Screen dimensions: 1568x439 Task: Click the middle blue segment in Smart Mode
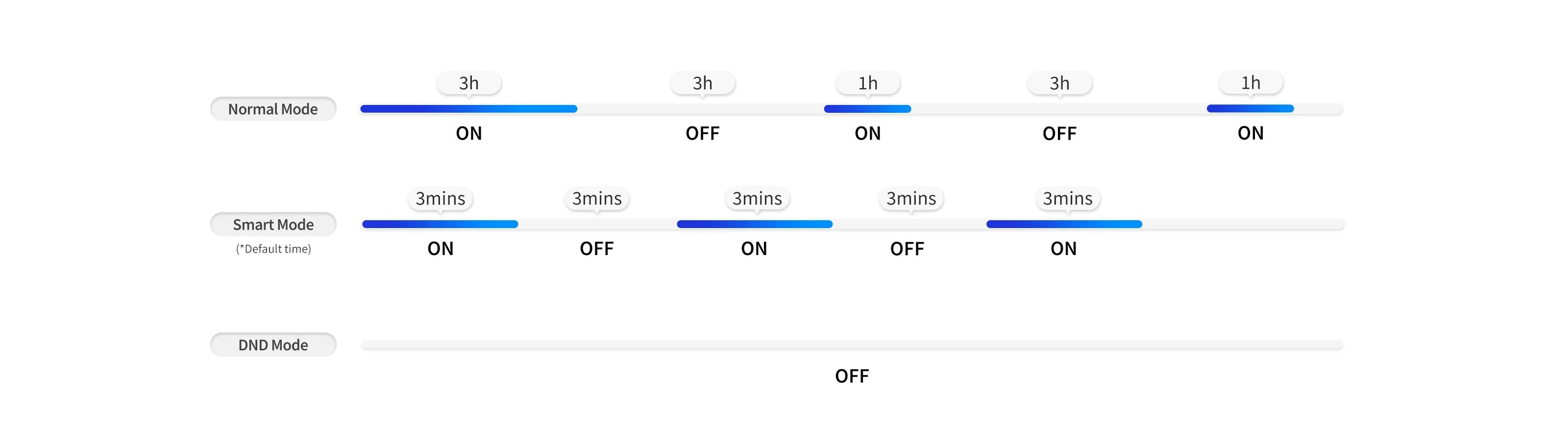(754, 224)
